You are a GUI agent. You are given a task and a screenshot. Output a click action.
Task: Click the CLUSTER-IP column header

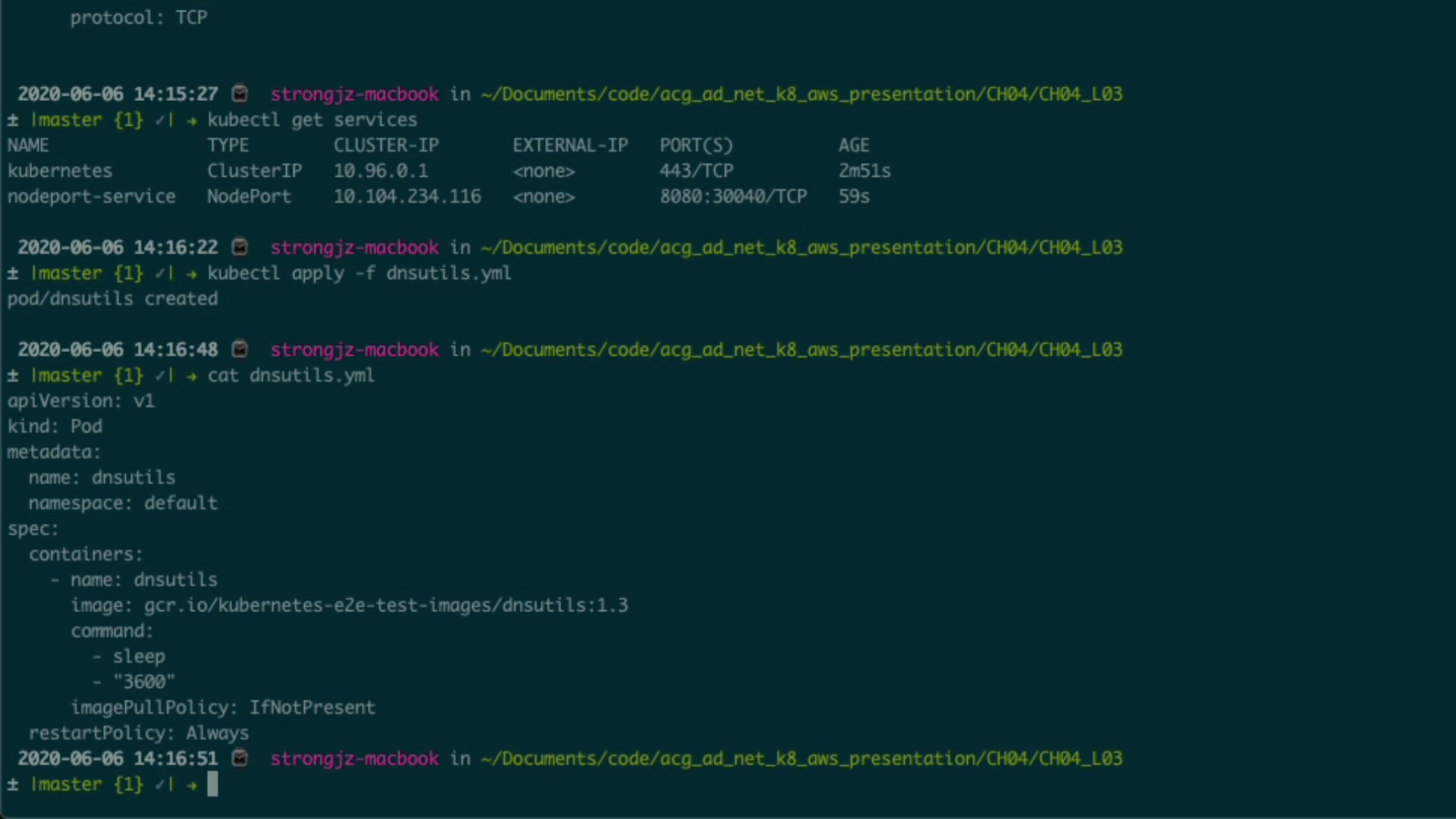point(386,145)
